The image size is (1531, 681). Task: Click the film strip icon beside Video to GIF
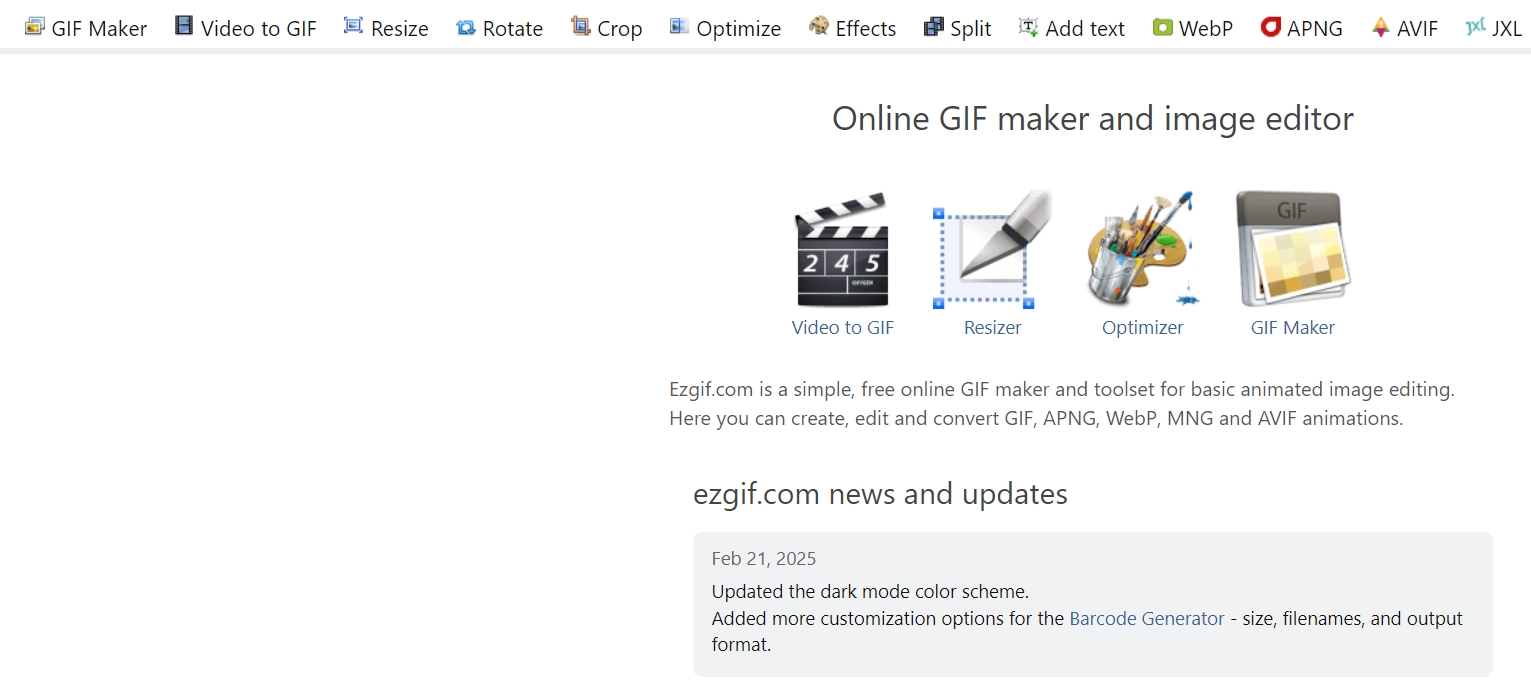184,26
